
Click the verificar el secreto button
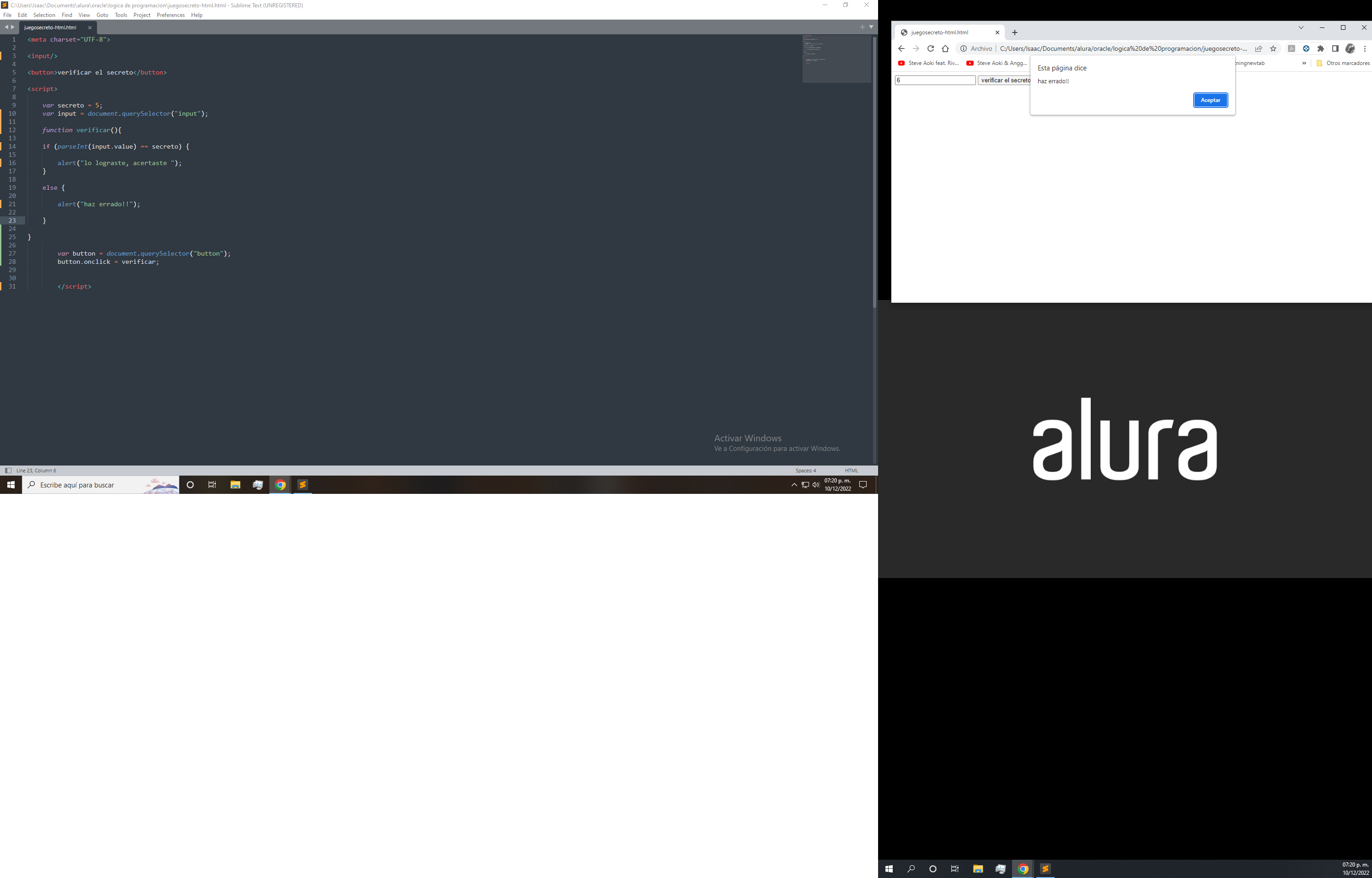(x=1003, y=81)
